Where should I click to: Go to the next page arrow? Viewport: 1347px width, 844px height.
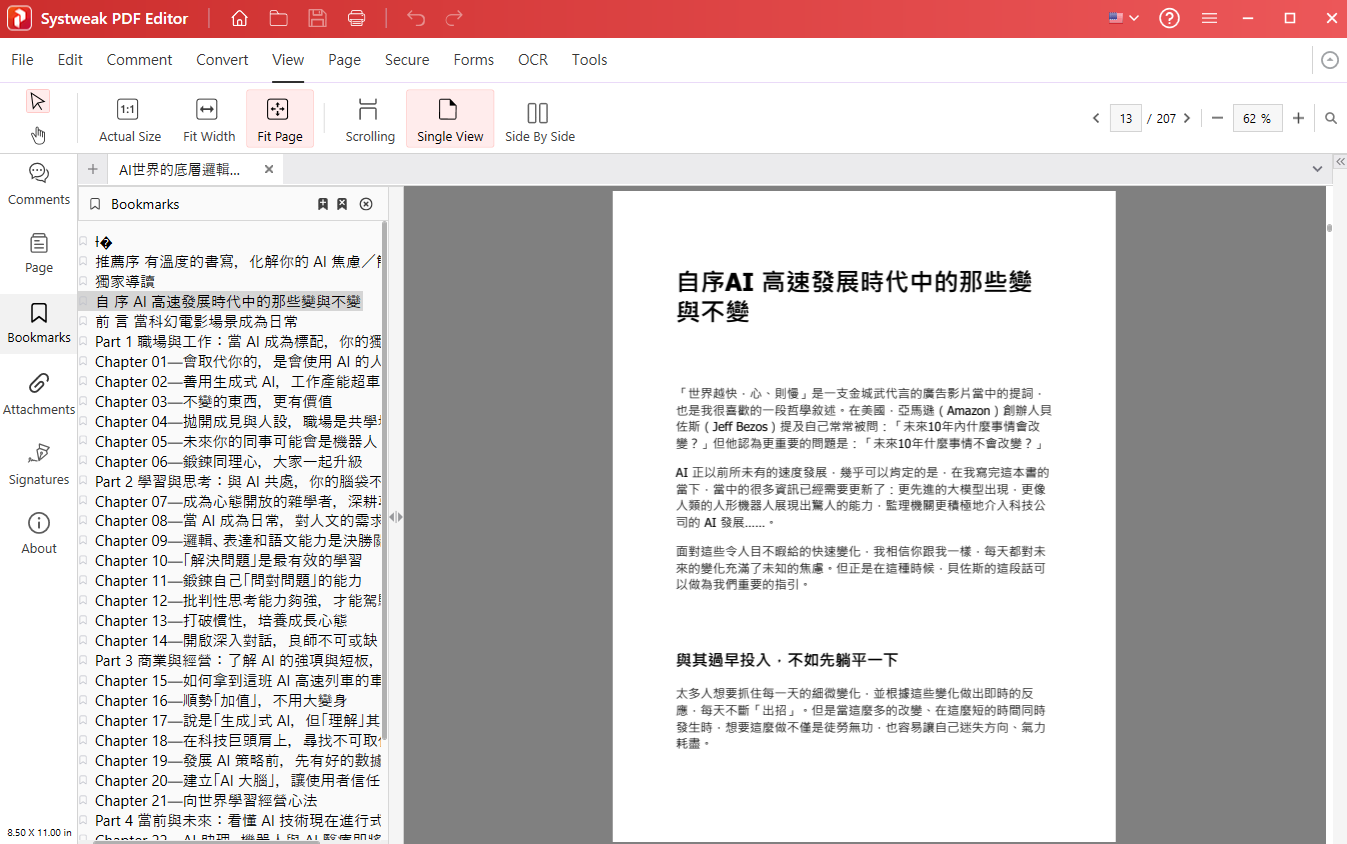(1187, 118)
